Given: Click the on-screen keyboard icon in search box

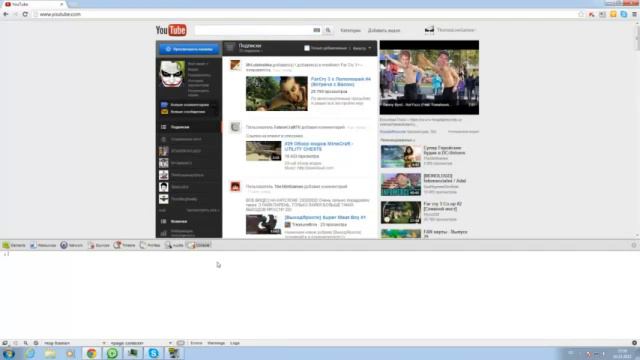Looking at the screenshot, I should 316,30.
